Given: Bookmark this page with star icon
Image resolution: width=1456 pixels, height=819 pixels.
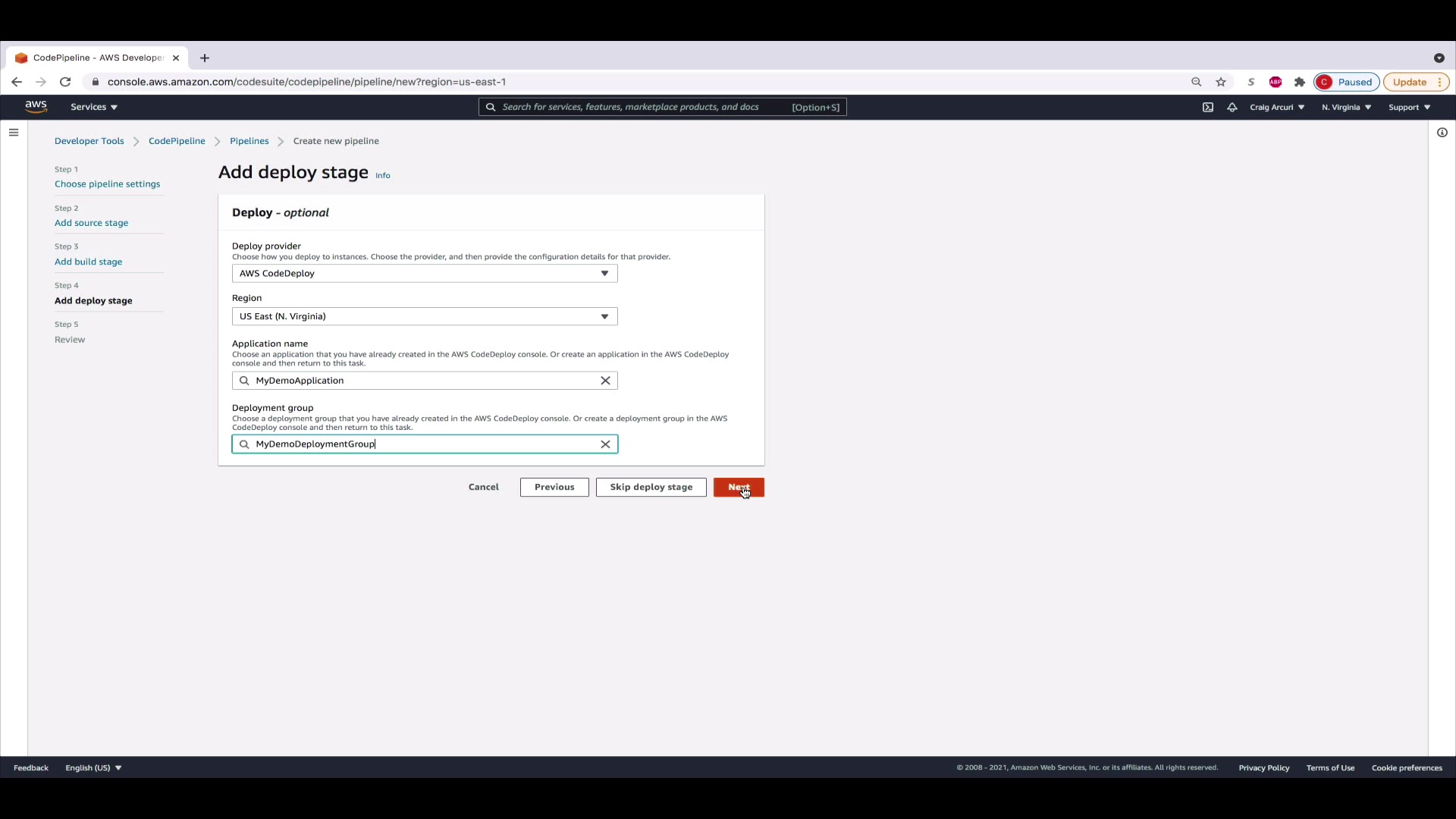Looking at the screenshot, I should click(x=1221, y=82).
